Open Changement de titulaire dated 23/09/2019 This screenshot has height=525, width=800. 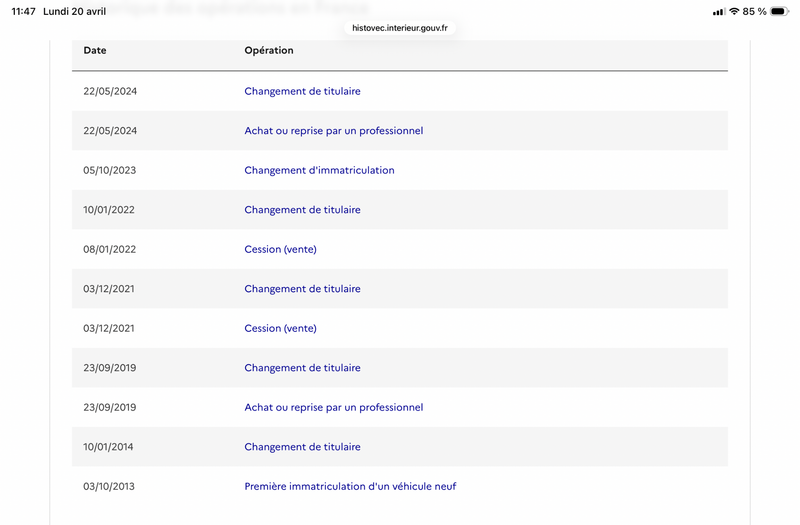[x=302, y=368]
